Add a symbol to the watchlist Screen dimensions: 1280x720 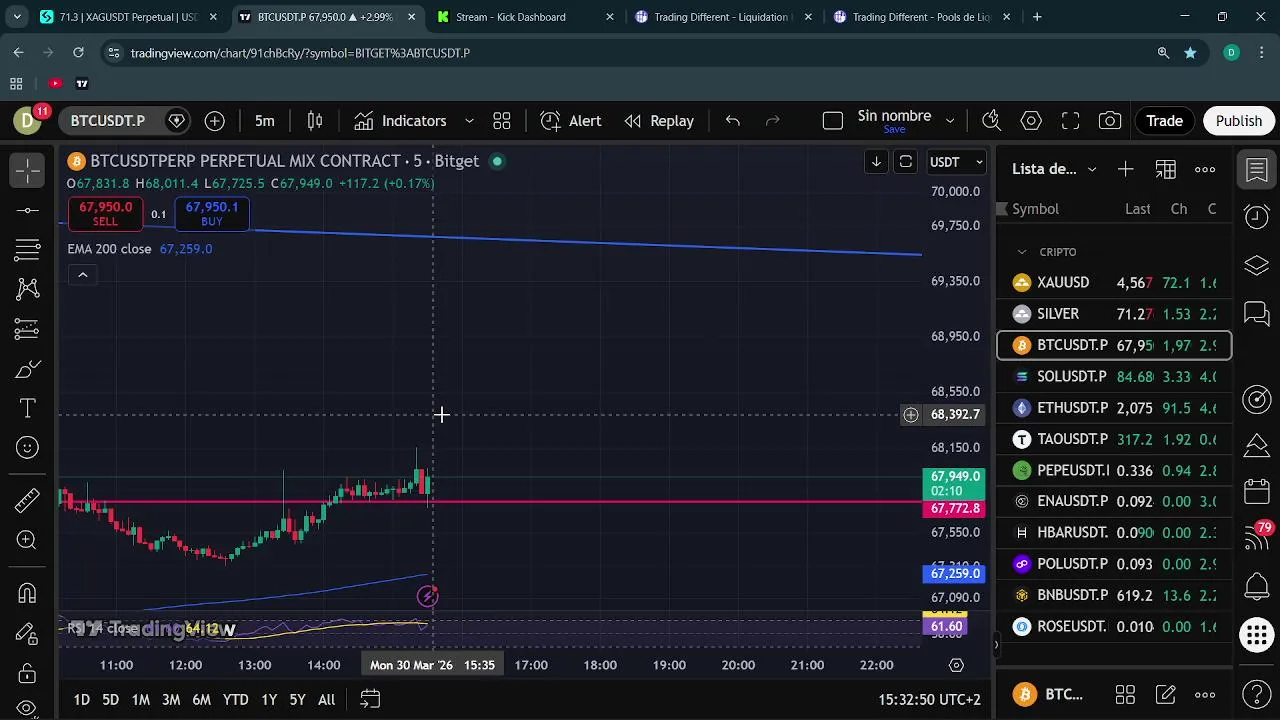pos(1126,169)
